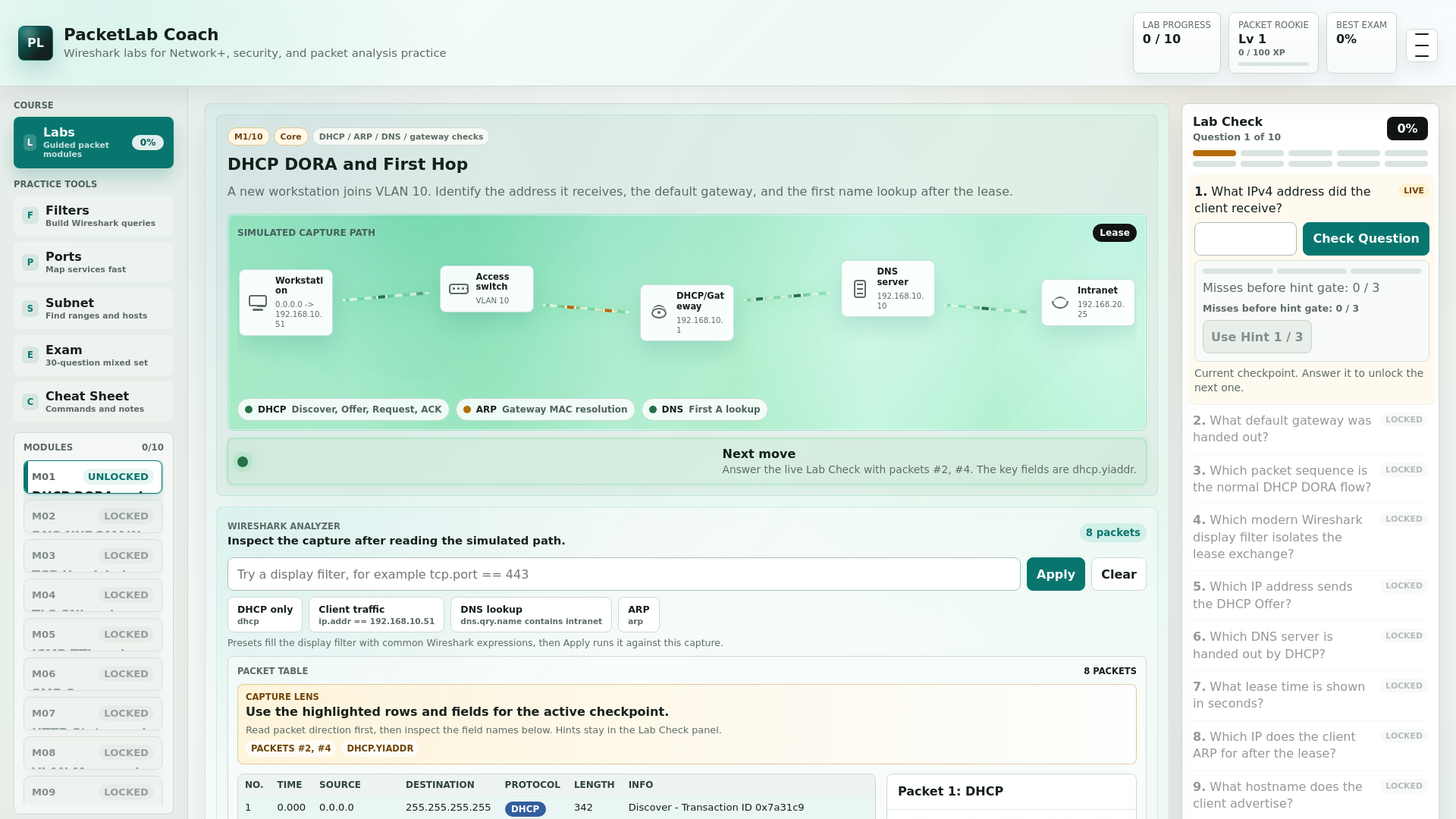Select the locked M03 module

click(x=93, y=556)
